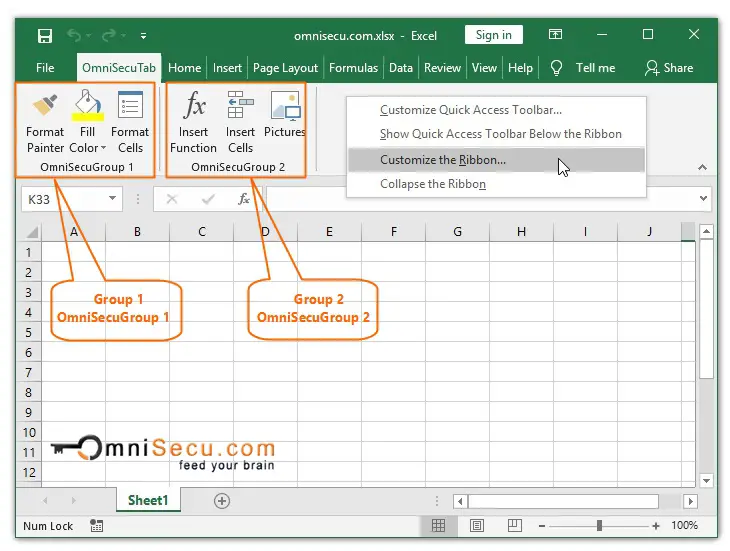Expand the formula bar chevron
This screenshot has height=551, width=730.
[703, 198]
